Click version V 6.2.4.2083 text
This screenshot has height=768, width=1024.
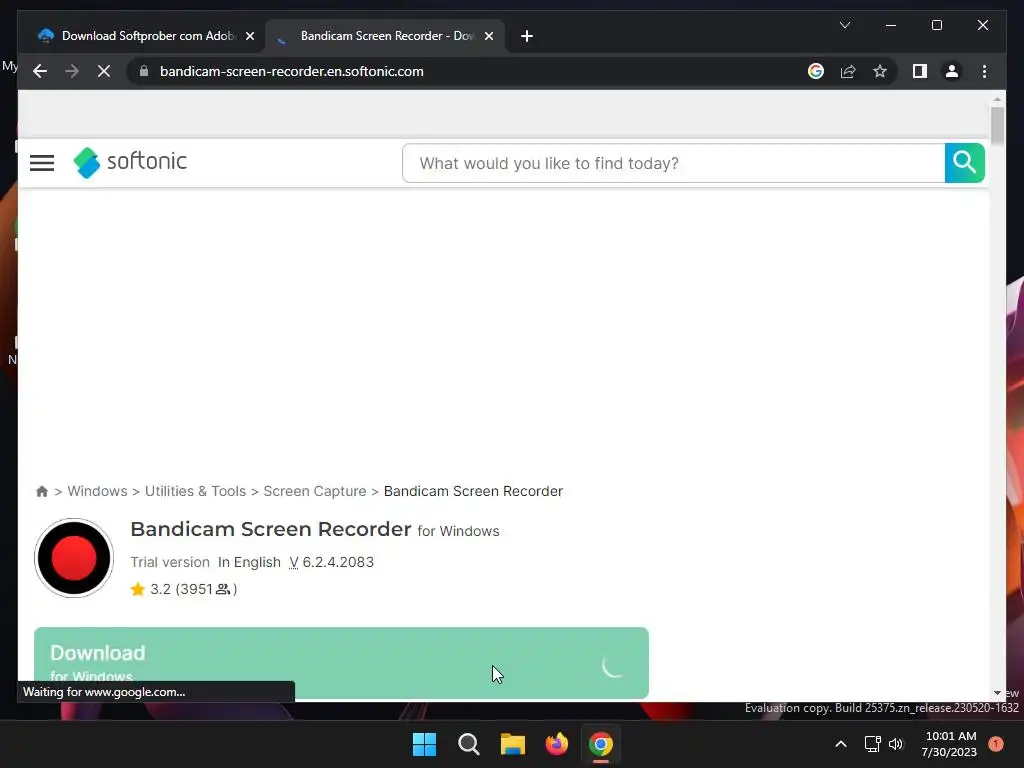point(332,562)
